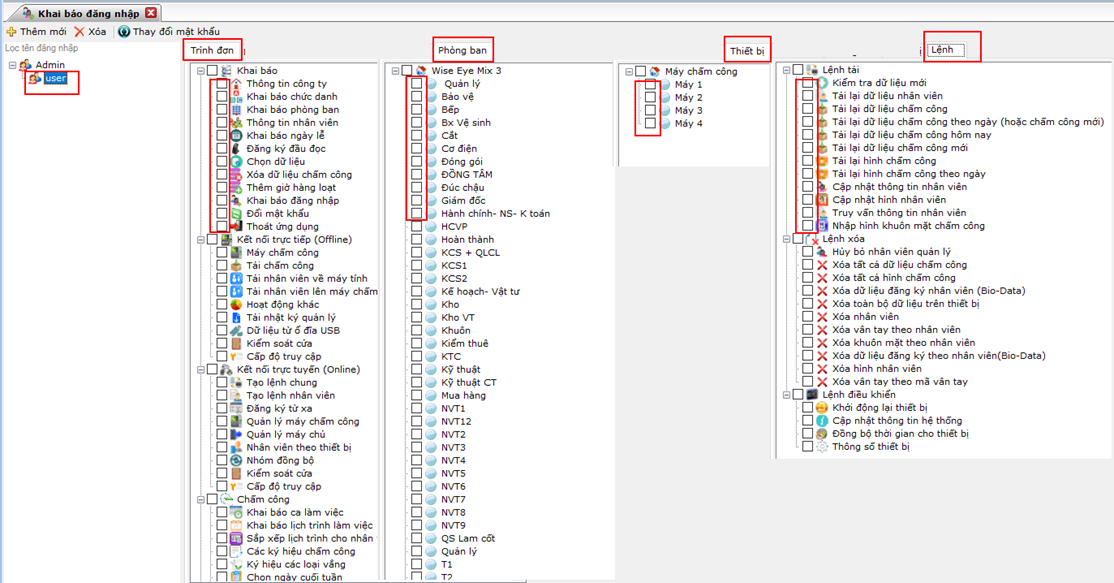The width and height of the screenshot is (1114, 583).
Task: Select the Đổi mật khẩu menu entry
Action: (x=277, y=214)
